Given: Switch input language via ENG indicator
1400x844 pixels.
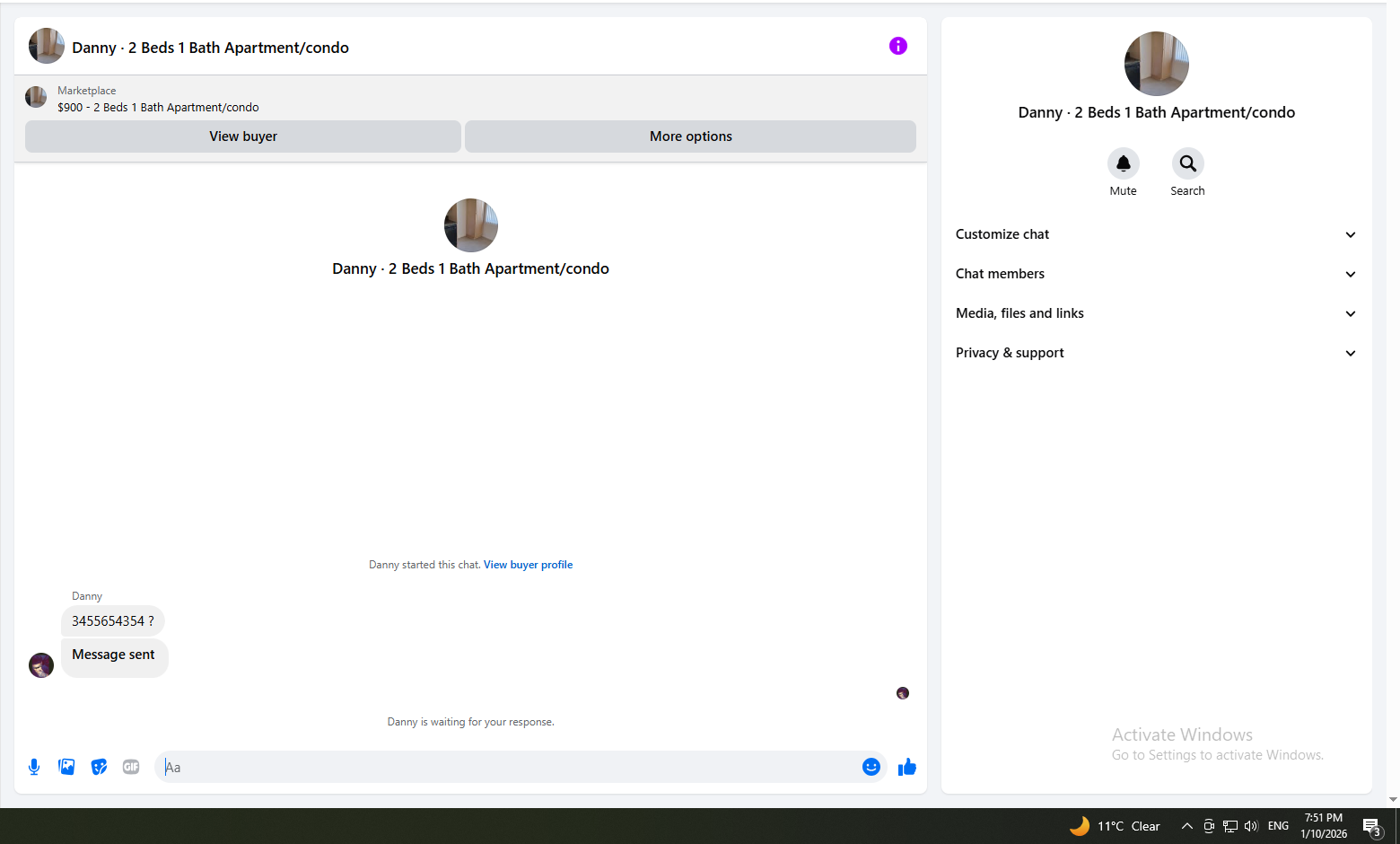Looking at the screenshot, I should (1279, 826).
